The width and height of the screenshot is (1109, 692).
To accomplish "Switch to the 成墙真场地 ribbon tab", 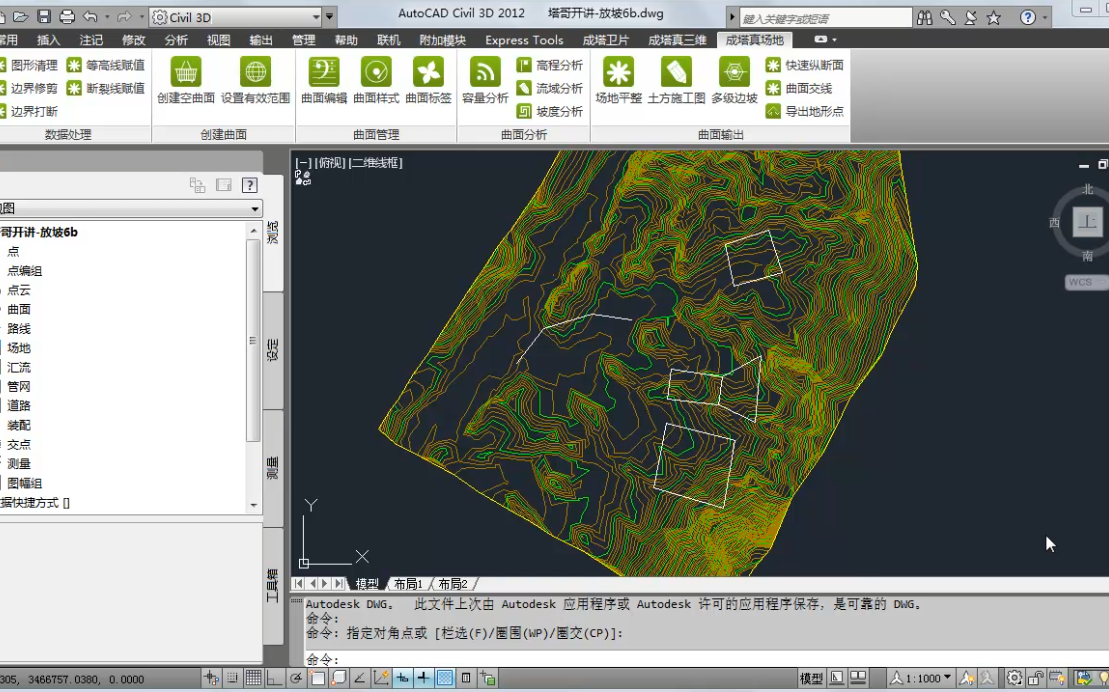I will coord(753,41).
